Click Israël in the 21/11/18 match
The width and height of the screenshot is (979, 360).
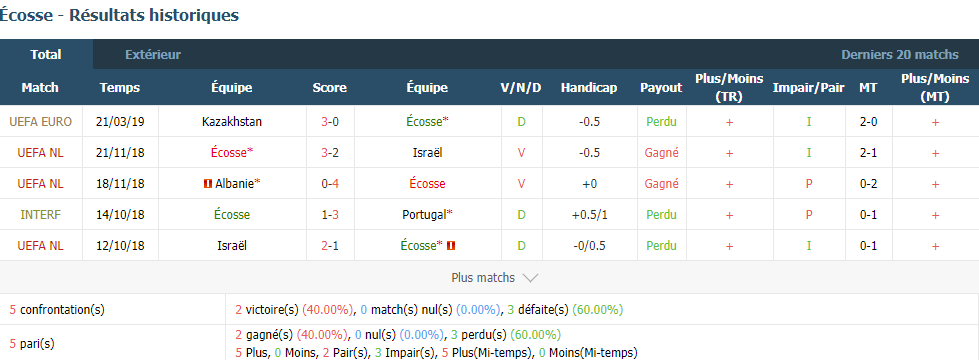click(427, 153)
